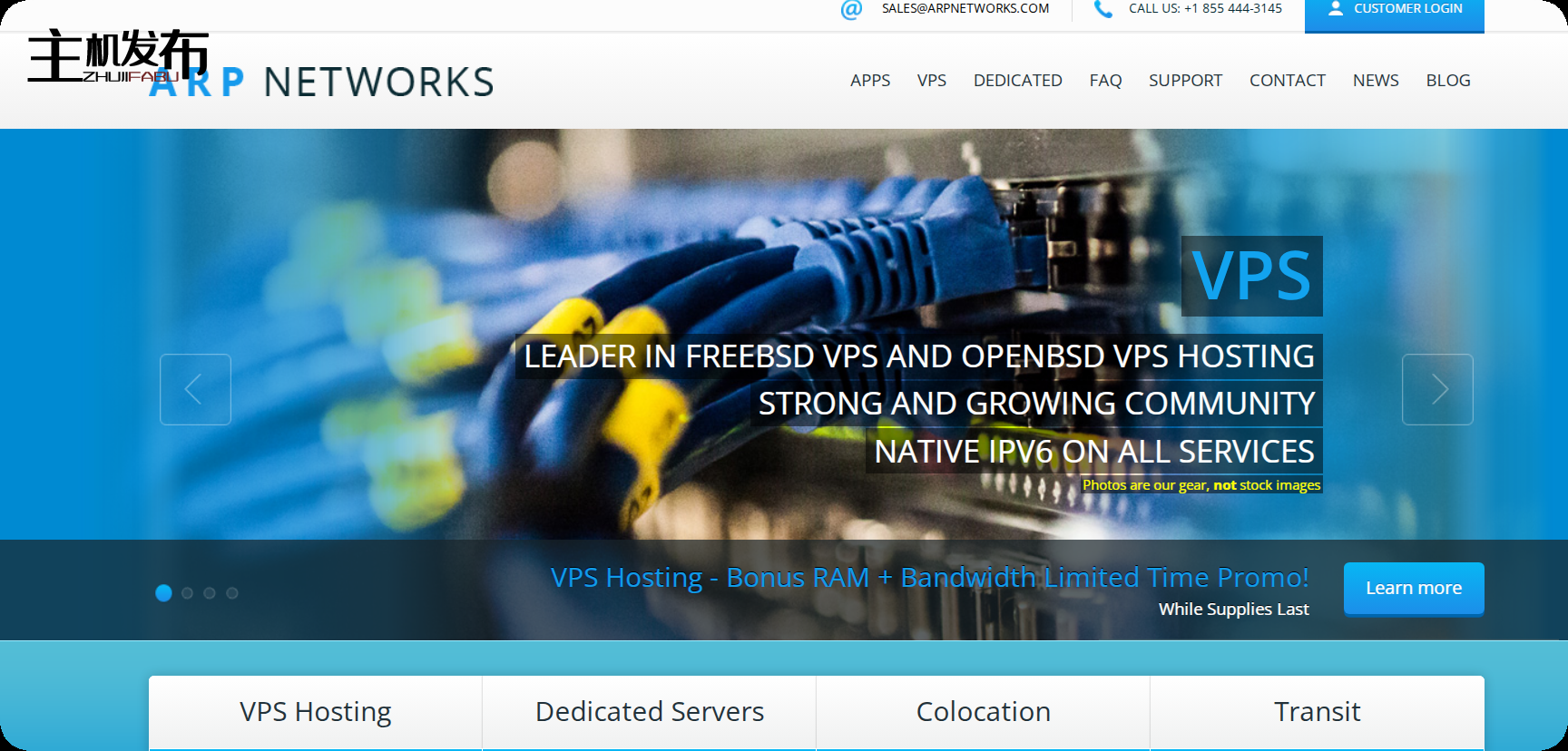Select the first carousel dot indicator
1568x751 pixels.
[x=163, y=593]
